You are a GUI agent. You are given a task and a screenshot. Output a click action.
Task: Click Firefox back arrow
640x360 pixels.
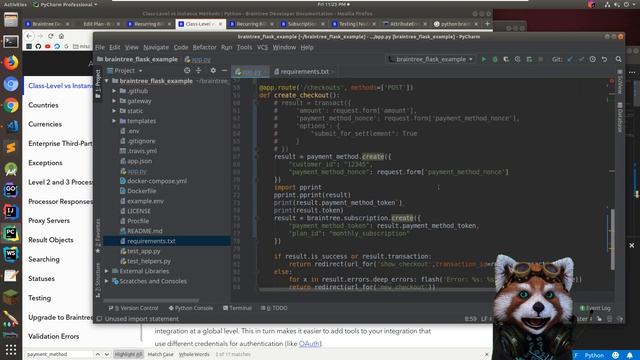pyautogui.click(x=29, y=36)
